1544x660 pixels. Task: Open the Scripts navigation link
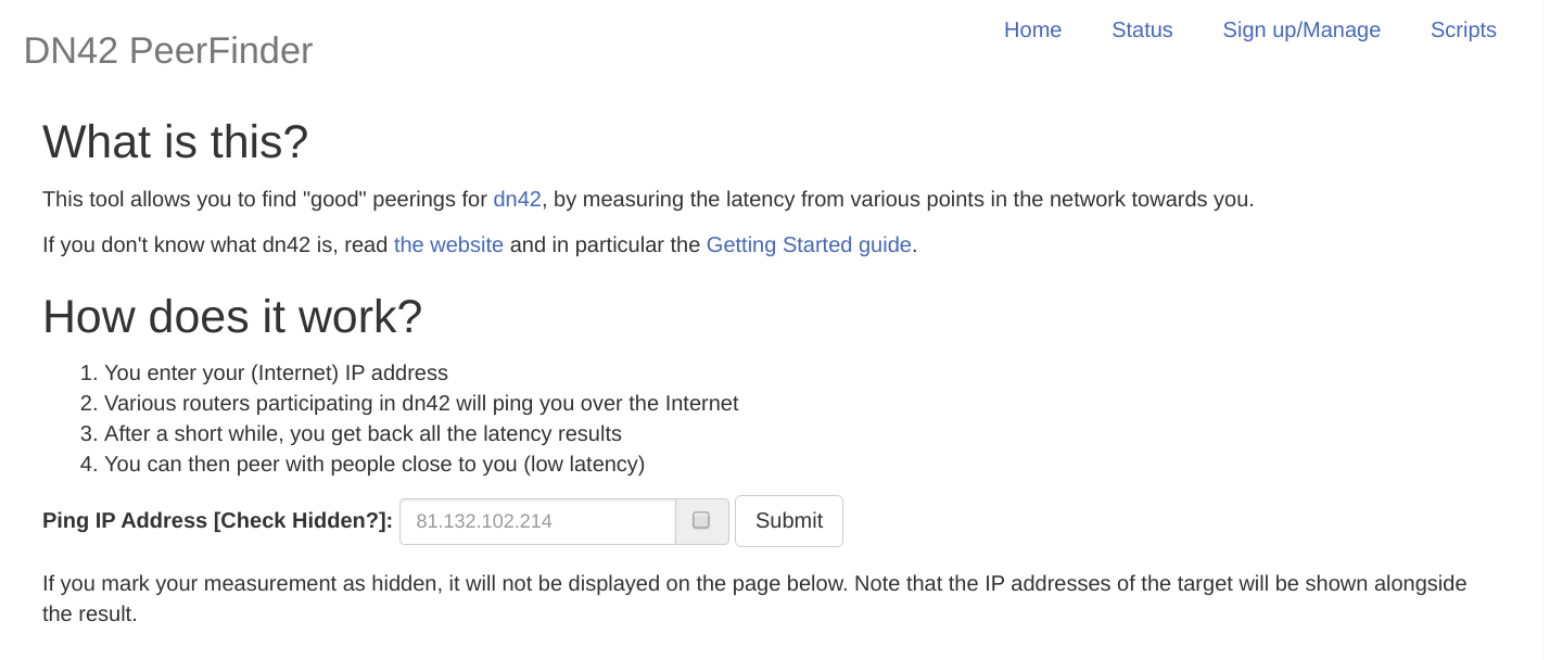[1463, 30]
